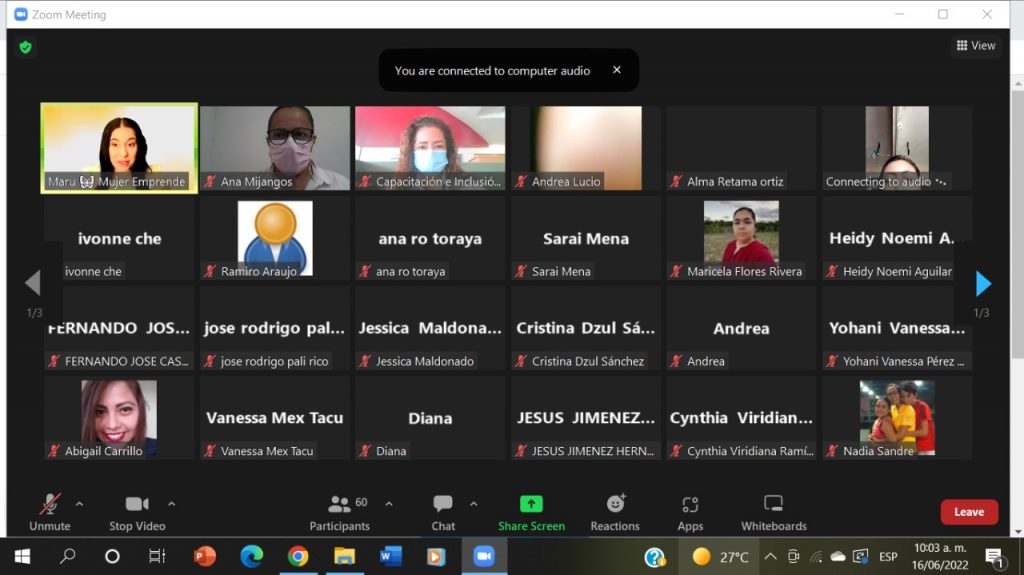The image size is (1024, 575).
Task: Click Yohani Vanessa Pérez participant tile
Action: tap(897, 329)
